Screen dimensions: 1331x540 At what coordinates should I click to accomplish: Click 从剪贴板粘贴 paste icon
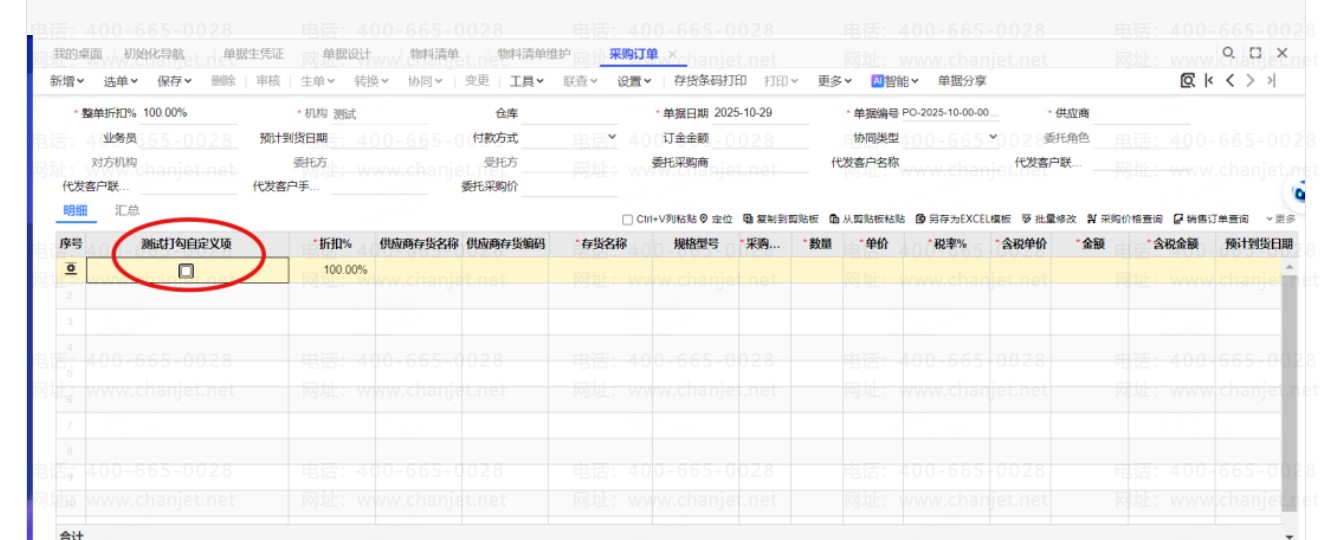click(x=834, y=219)
